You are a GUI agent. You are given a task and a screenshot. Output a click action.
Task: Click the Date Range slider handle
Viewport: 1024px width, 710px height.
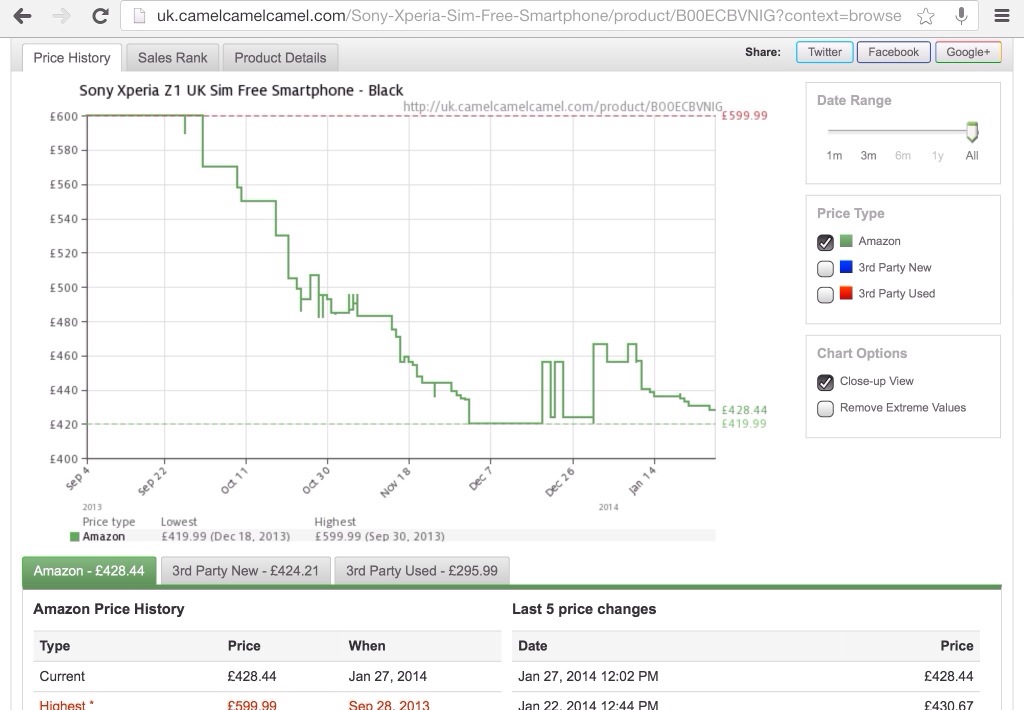[x=971, y=132]
